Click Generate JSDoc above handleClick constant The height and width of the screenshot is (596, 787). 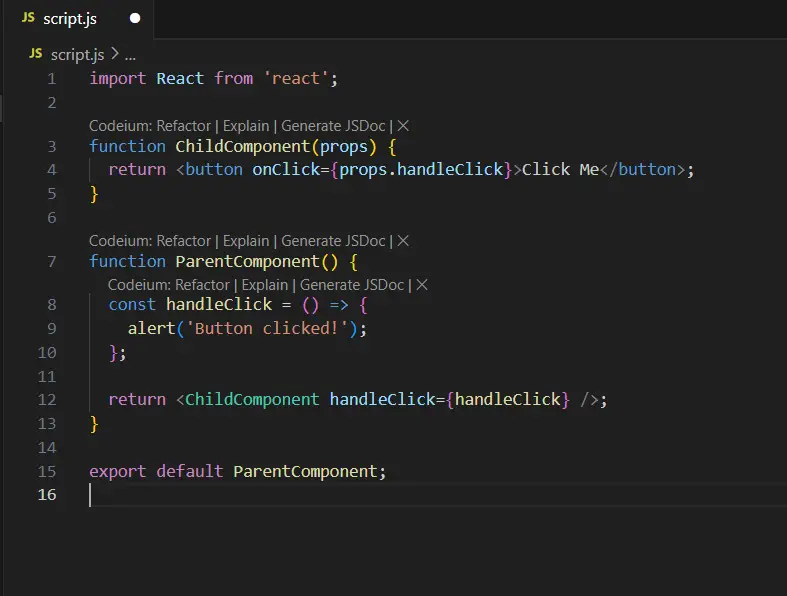(x=352, y=285)
